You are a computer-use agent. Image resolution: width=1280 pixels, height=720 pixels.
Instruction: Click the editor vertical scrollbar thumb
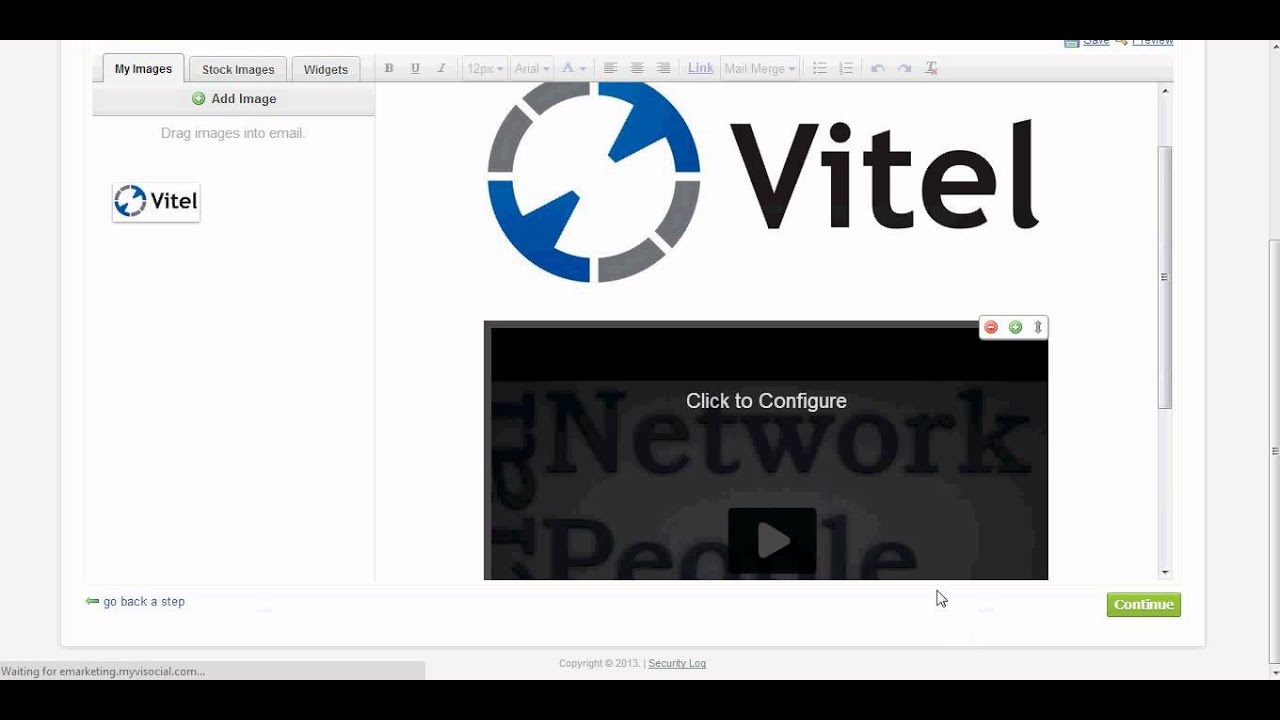click(1165, 277)
